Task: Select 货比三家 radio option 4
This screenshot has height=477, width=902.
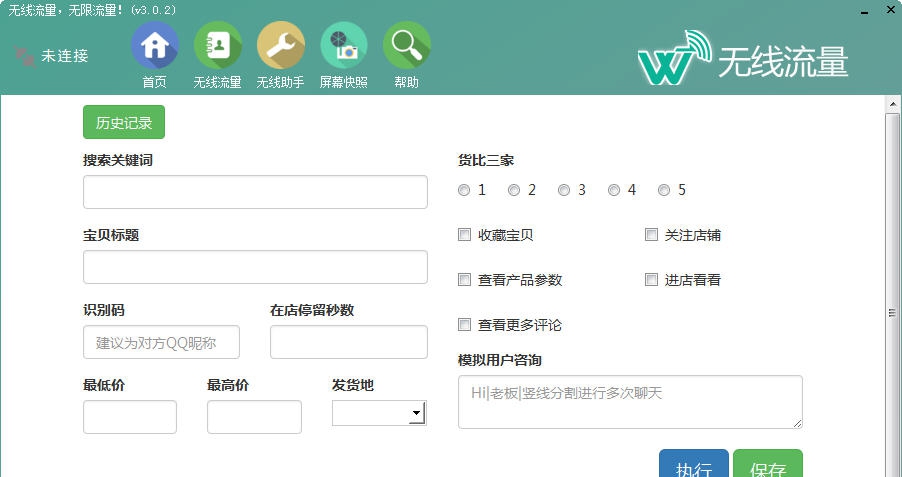Action: click(x=614, y=190)
